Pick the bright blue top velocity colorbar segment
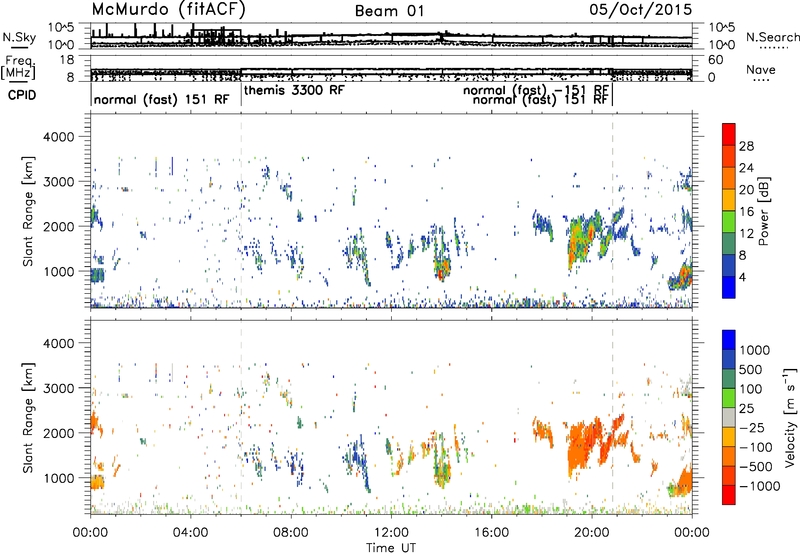 pyautogui.click(x=729, y=340)
